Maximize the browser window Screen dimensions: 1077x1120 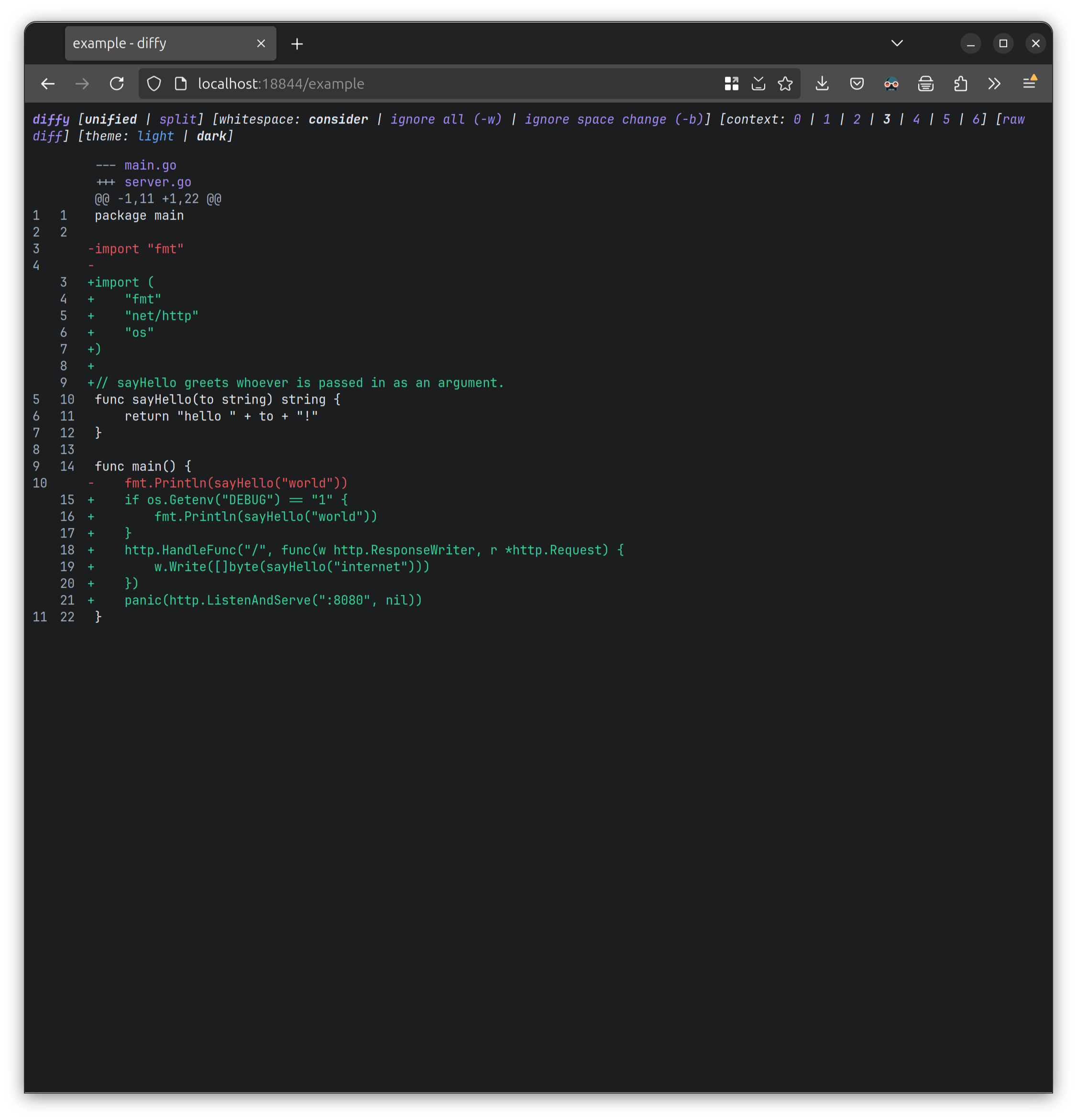tap(1003, 44)
